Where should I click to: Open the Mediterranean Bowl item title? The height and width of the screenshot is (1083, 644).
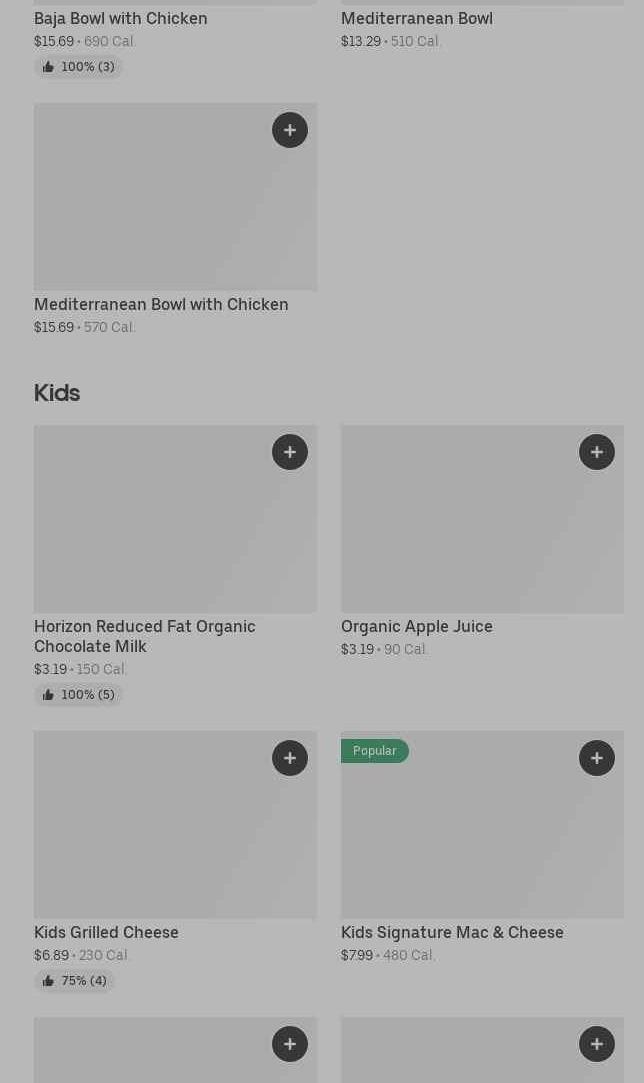pyautogui.click(x=417, y=18)
